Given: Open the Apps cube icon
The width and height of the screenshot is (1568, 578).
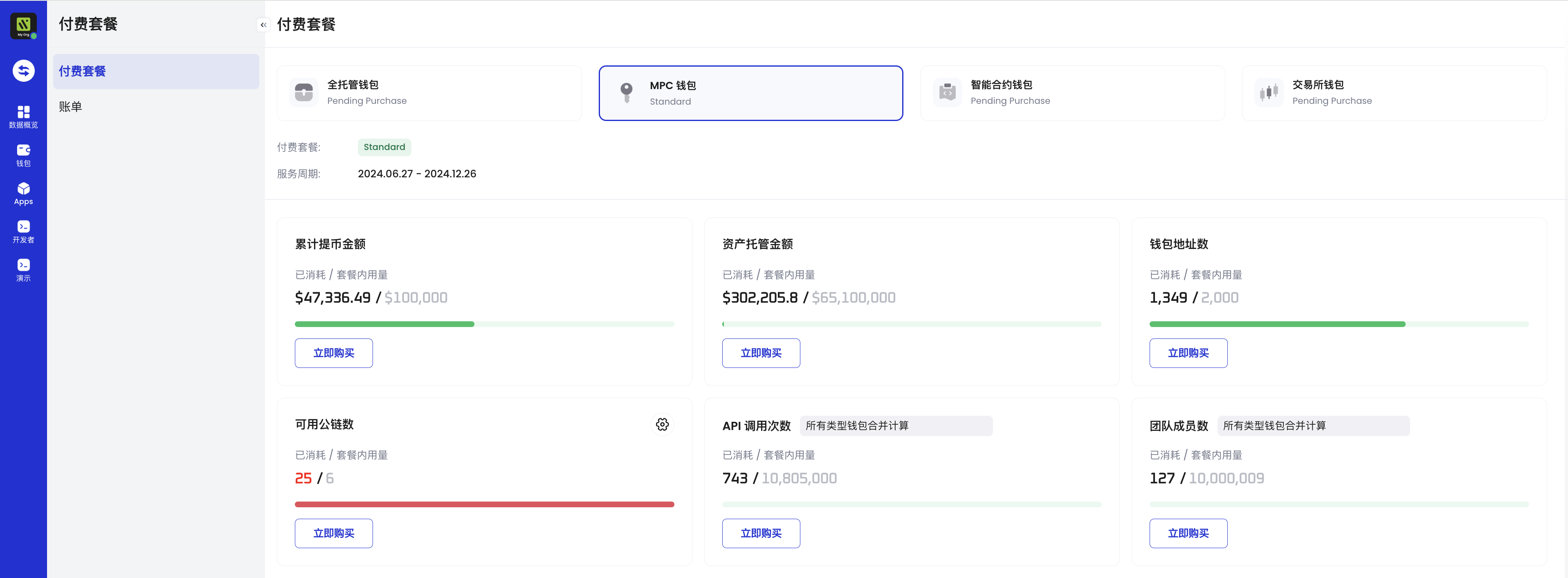Looking at the screenshot, I should point(23,193).
